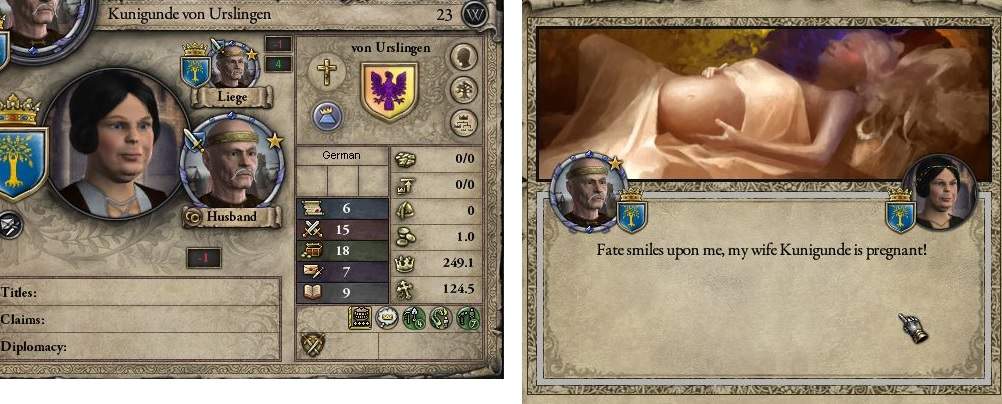This screenshot has height=404, width=1002.
Task: Open the dynasty crown hierarchy icon
Action: pos(464,122)
